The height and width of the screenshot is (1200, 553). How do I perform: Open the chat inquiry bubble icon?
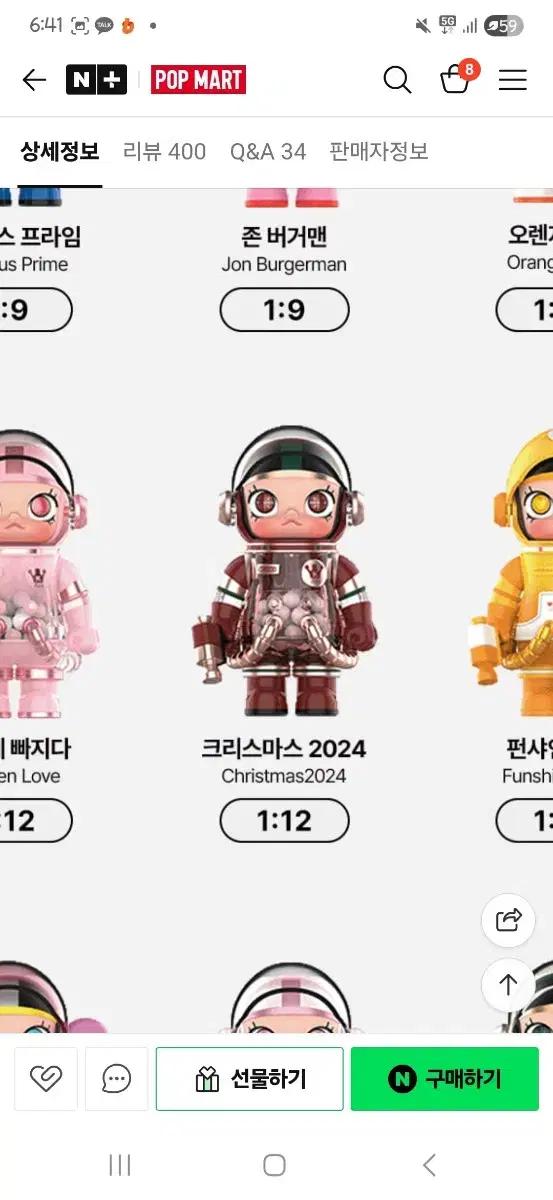click(x=117, y=1079)
